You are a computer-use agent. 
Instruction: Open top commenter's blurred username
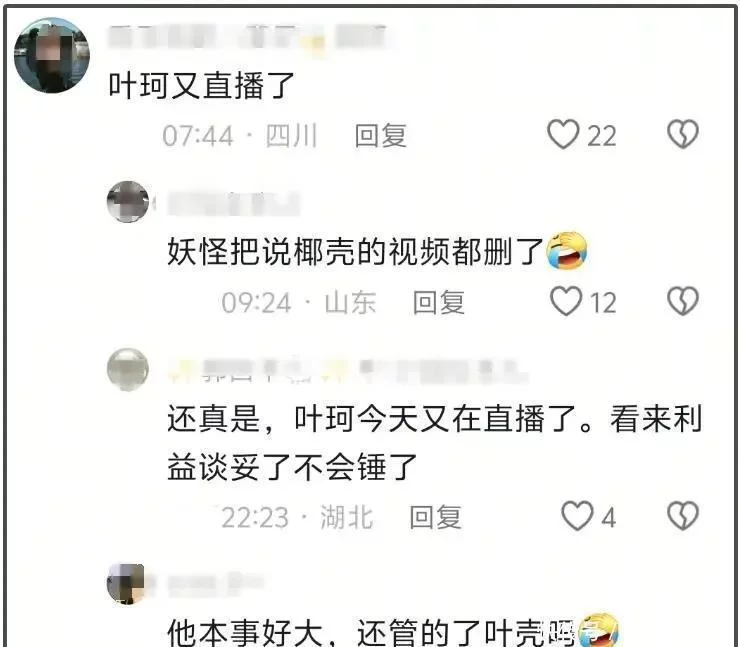[247, 38]
